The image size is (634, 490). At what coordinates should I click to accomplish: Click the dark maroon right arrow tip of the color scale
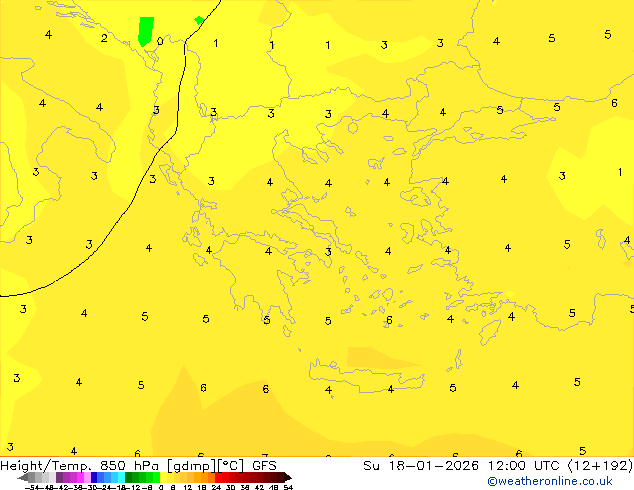click(x=288, y=477)
